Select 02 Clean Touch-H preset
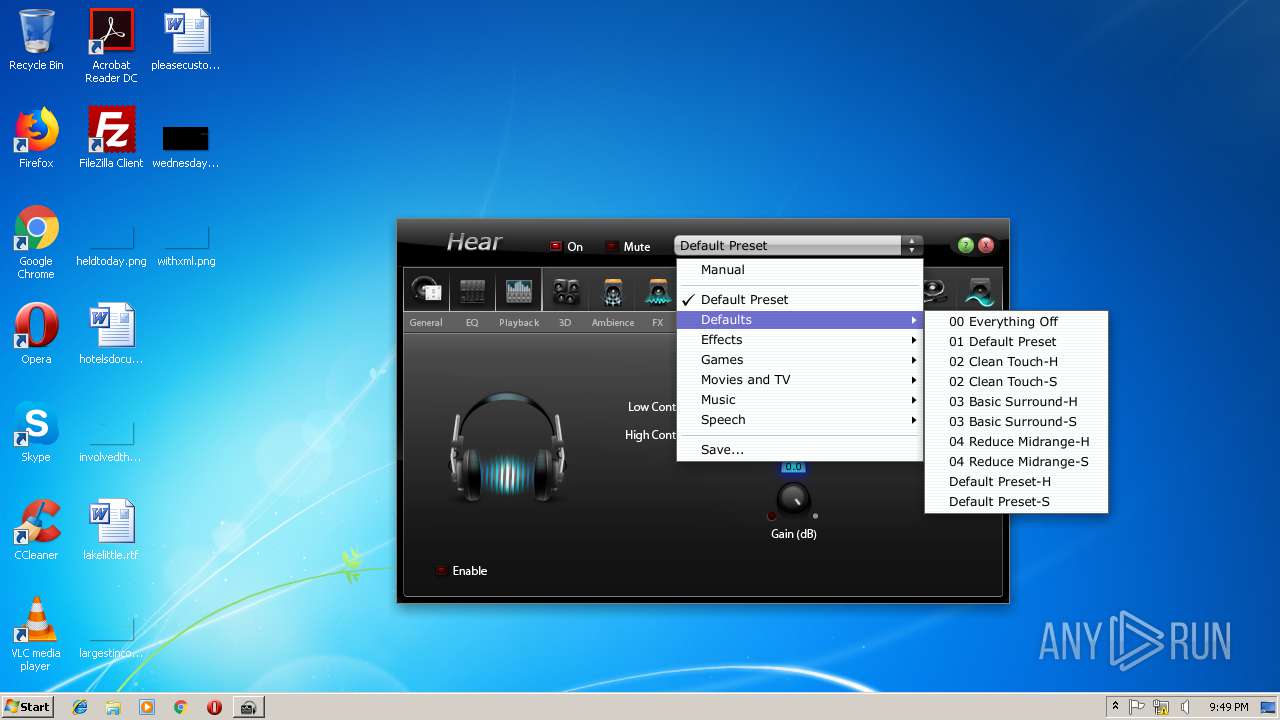1280x720 pixels. tap(1016, 362)
